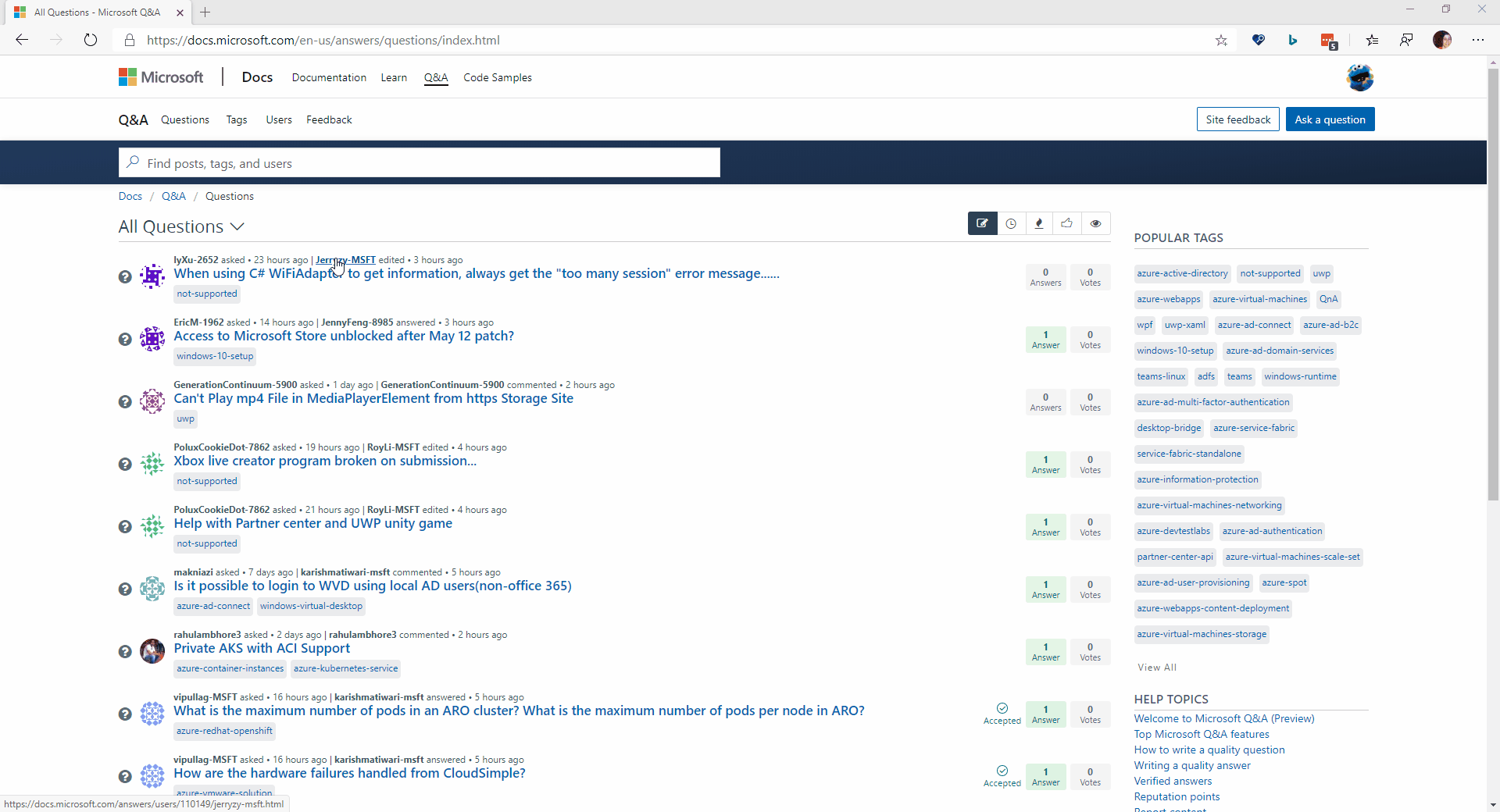Sort questions by views using eye icon
The image size is (1500, 812).
click(1096, 223)
